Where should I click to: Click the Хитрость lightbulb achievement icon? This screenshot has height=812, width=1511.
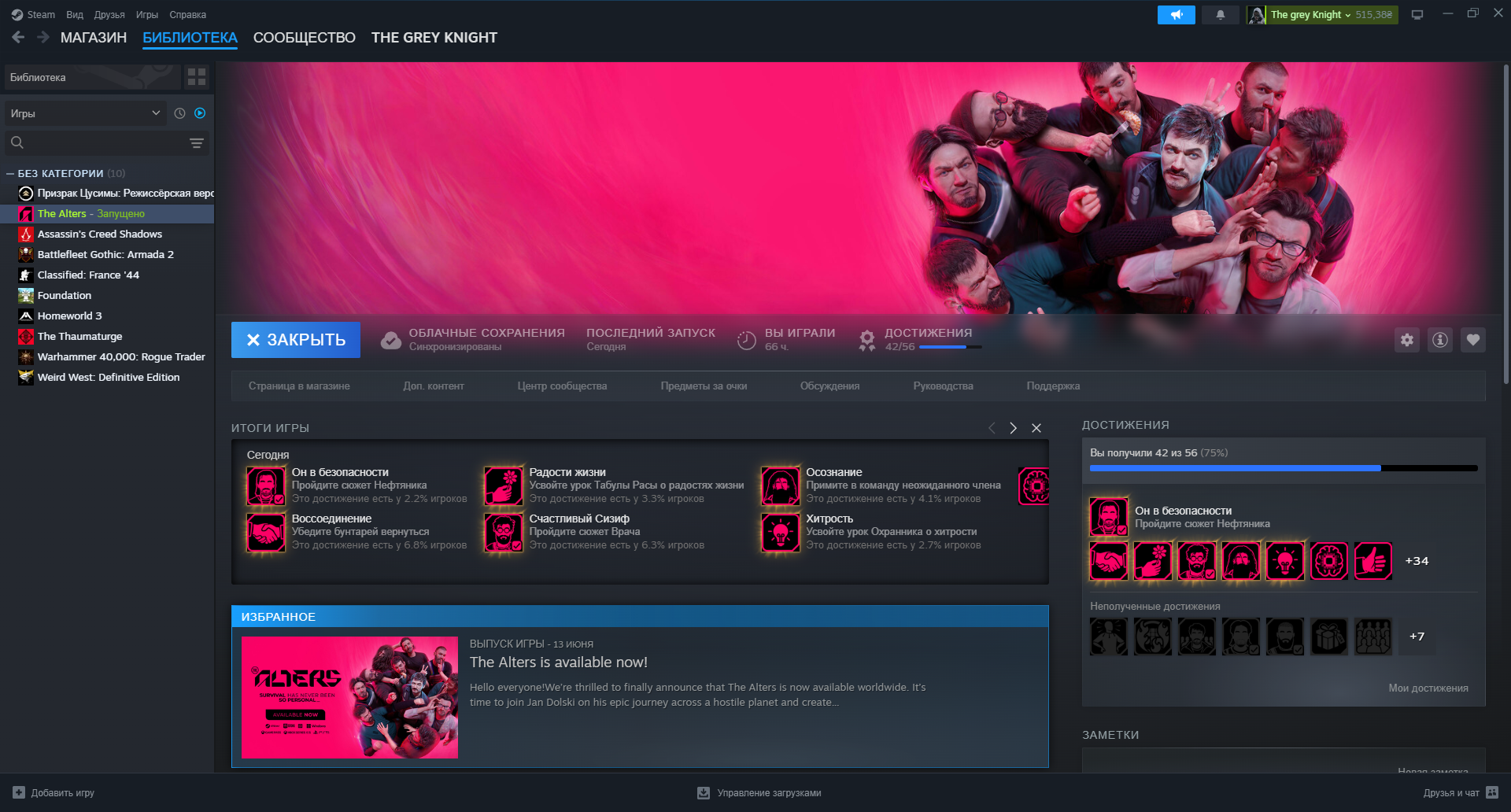[x=781, y=533]
